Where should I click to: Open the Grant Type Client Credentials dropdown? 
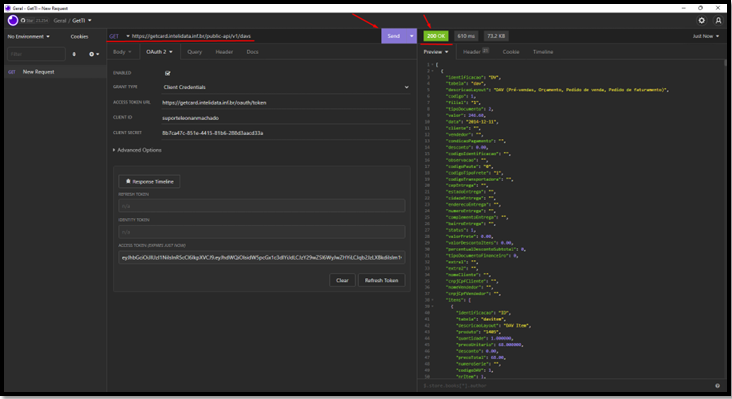286,87
